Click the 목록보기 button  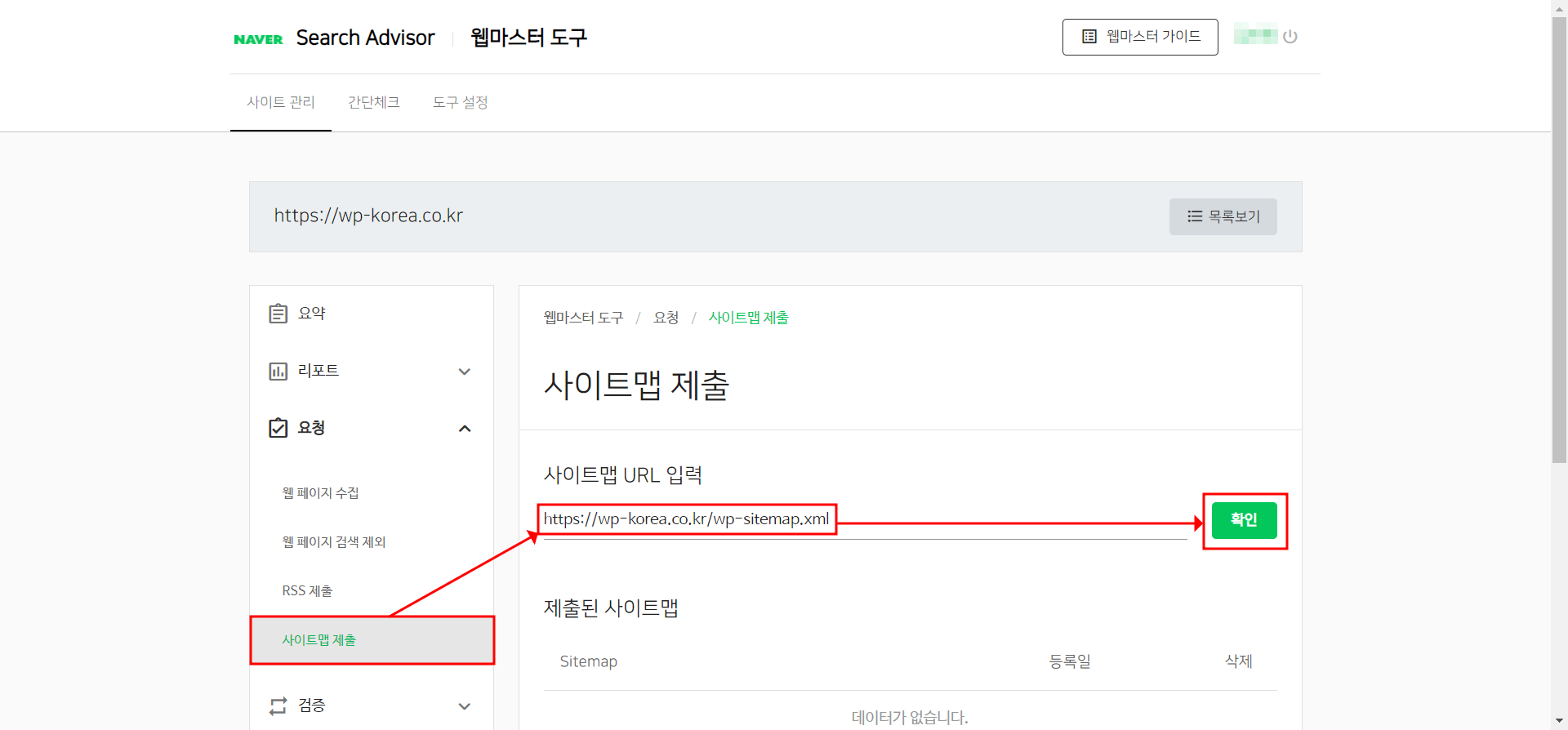1223,216
